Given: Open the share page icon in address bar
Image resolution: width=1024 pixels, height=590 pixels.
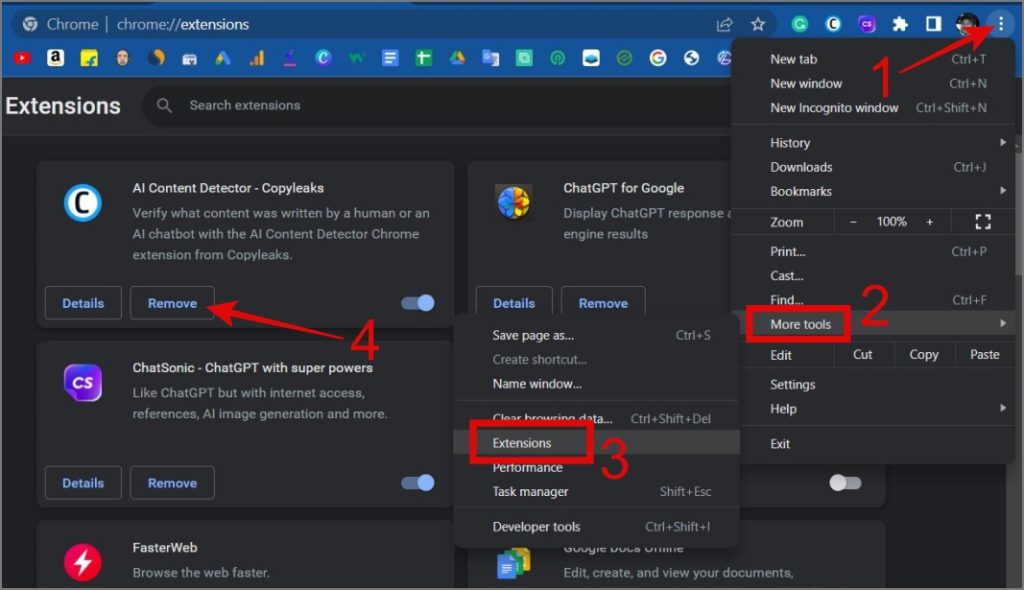Looking at the screenshot, I should (x=724, y=24).
